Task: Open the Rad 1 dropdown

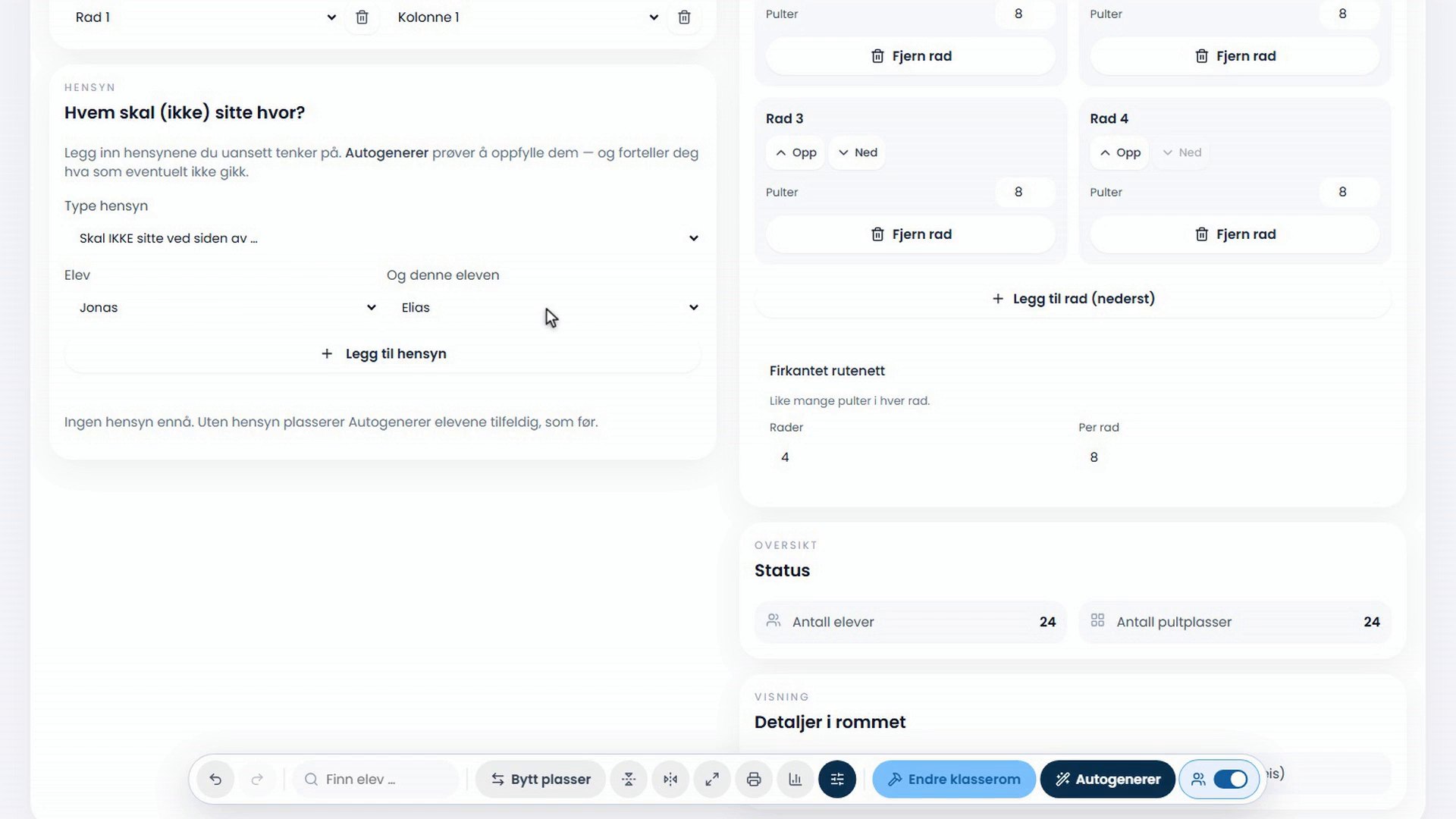Action: pyautogui.click(x=204, y=17)
